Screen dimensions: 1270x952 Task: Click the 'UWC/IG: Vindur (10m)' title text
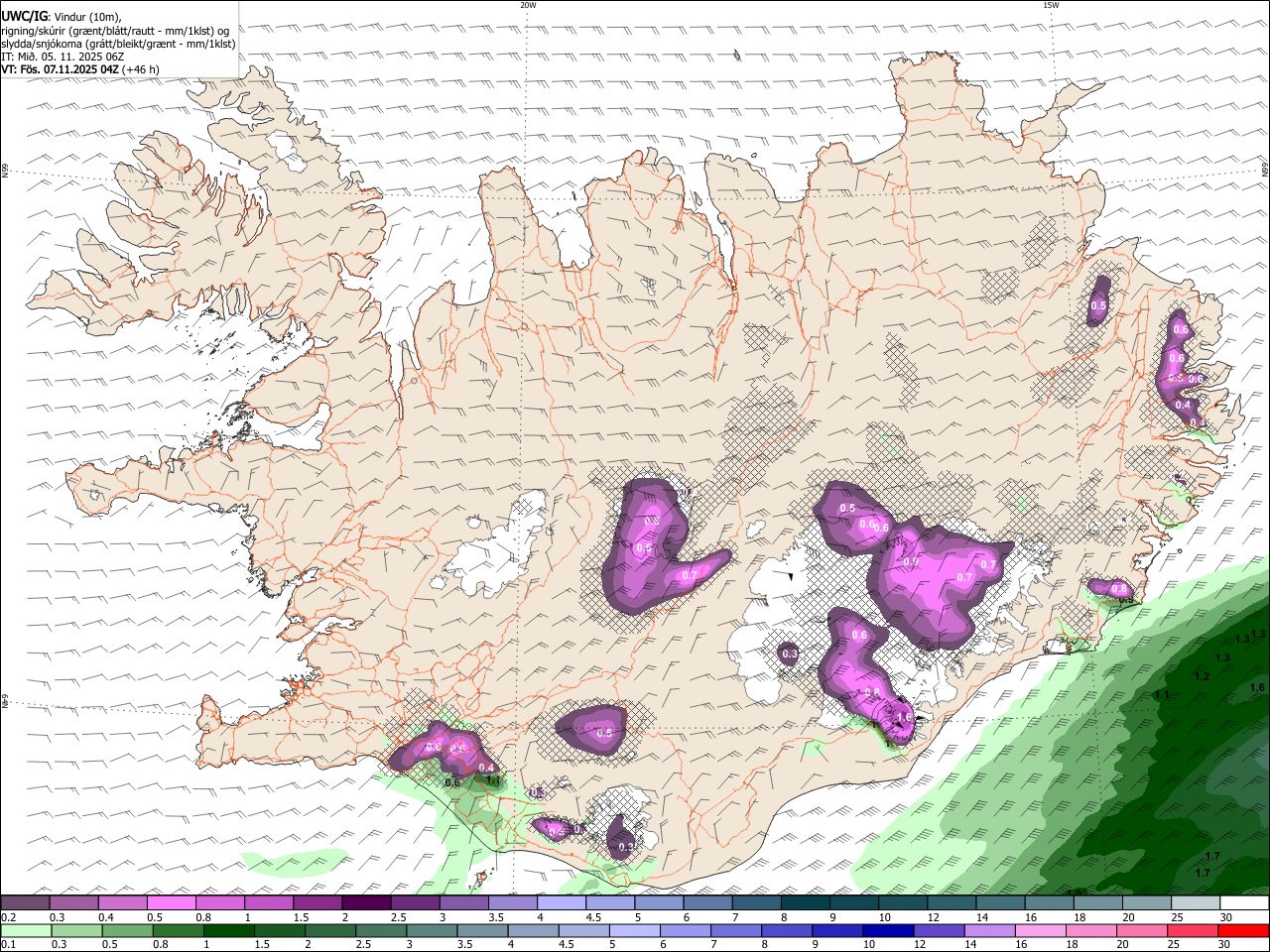[62, 16]
